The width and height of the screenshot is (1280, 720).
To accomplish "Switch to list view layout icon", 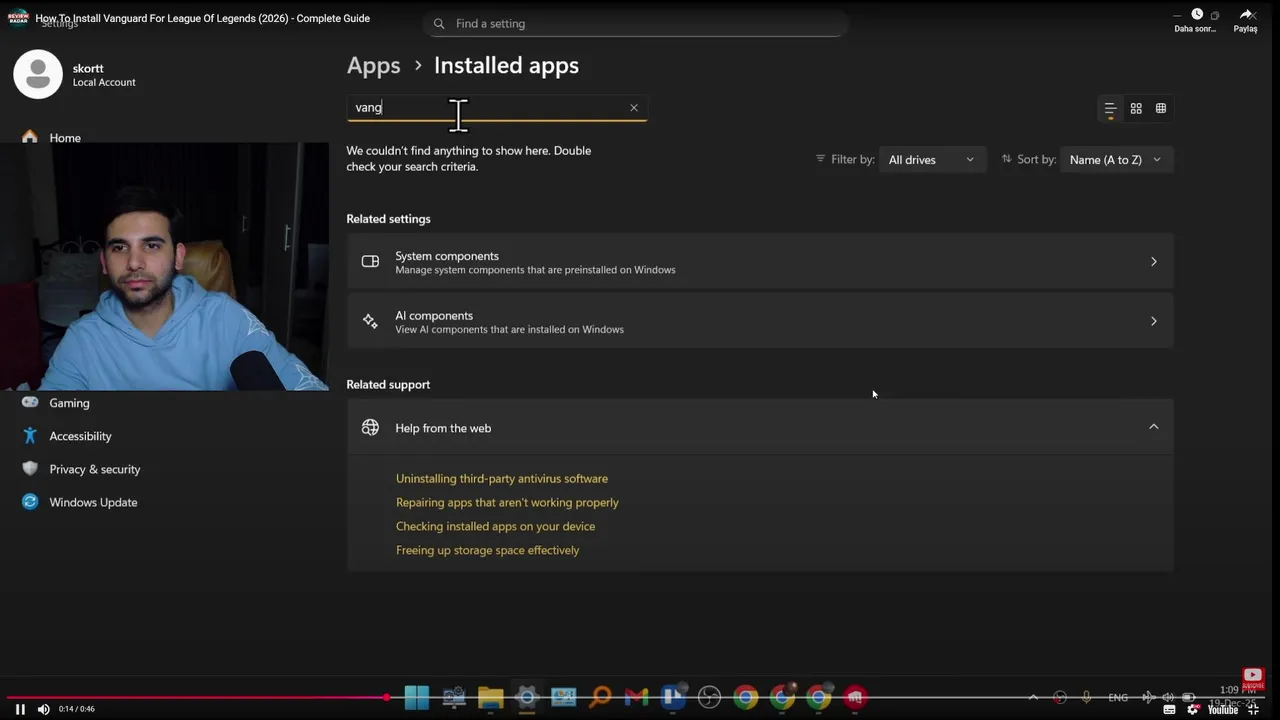I will [x=1110, y=108].
